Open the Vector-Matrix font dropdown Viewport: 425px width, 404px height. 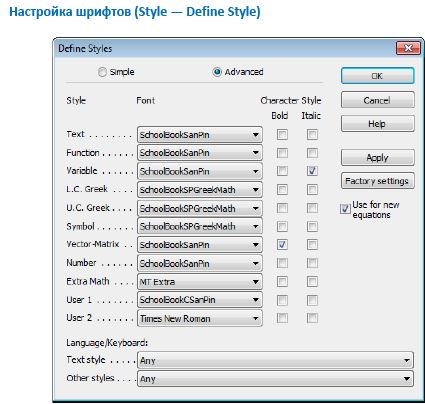click(200, 245)
